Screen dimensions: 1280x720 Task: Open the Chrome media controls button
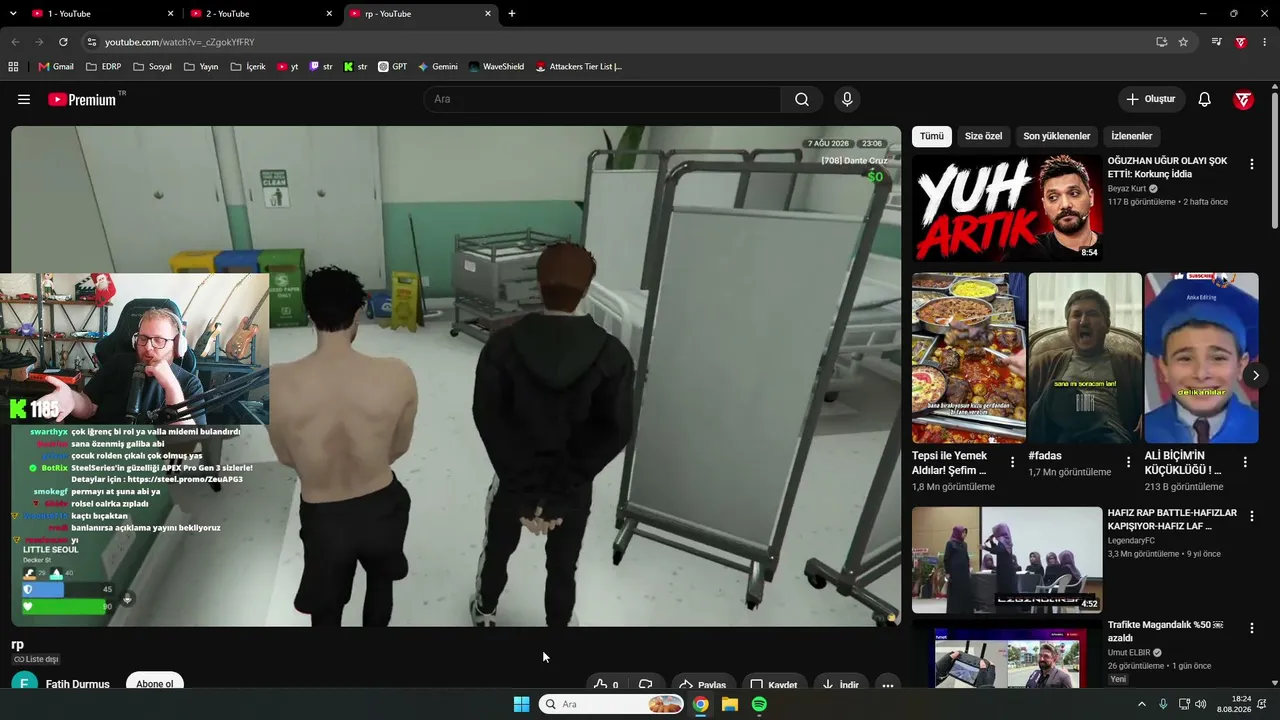[x=1216, y=42]
